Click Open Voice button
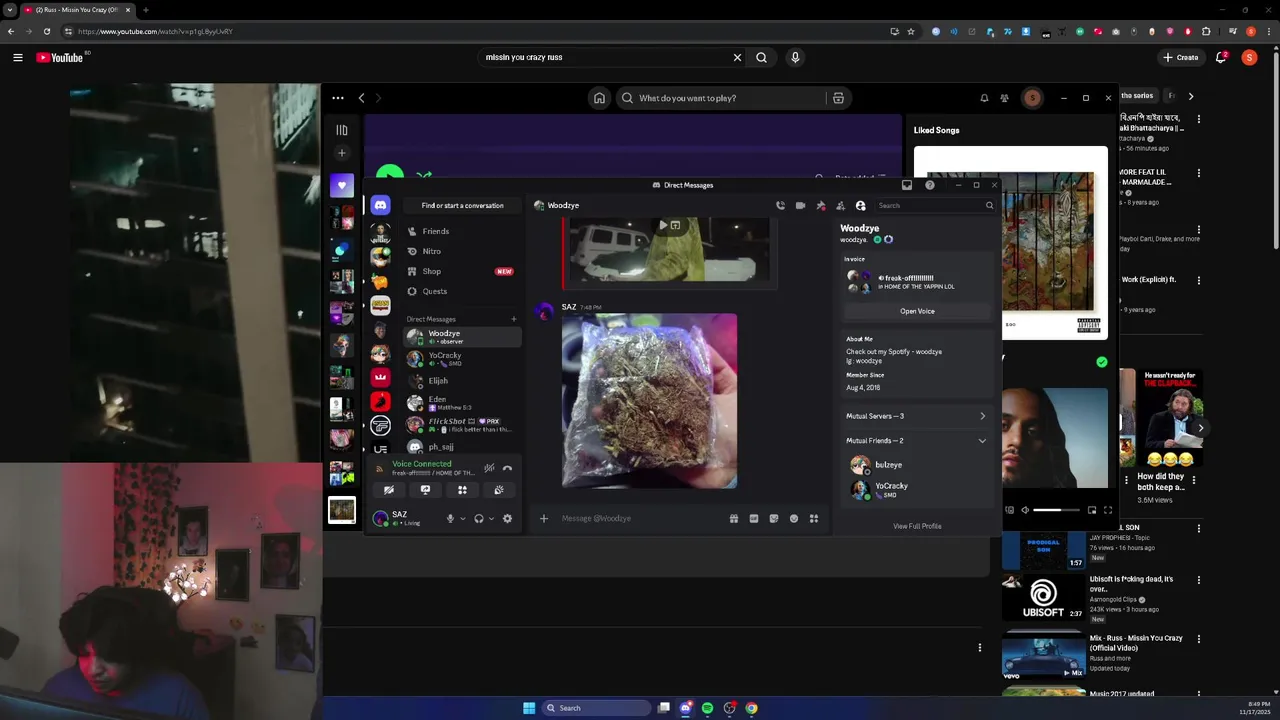 (x=917, y=311)
